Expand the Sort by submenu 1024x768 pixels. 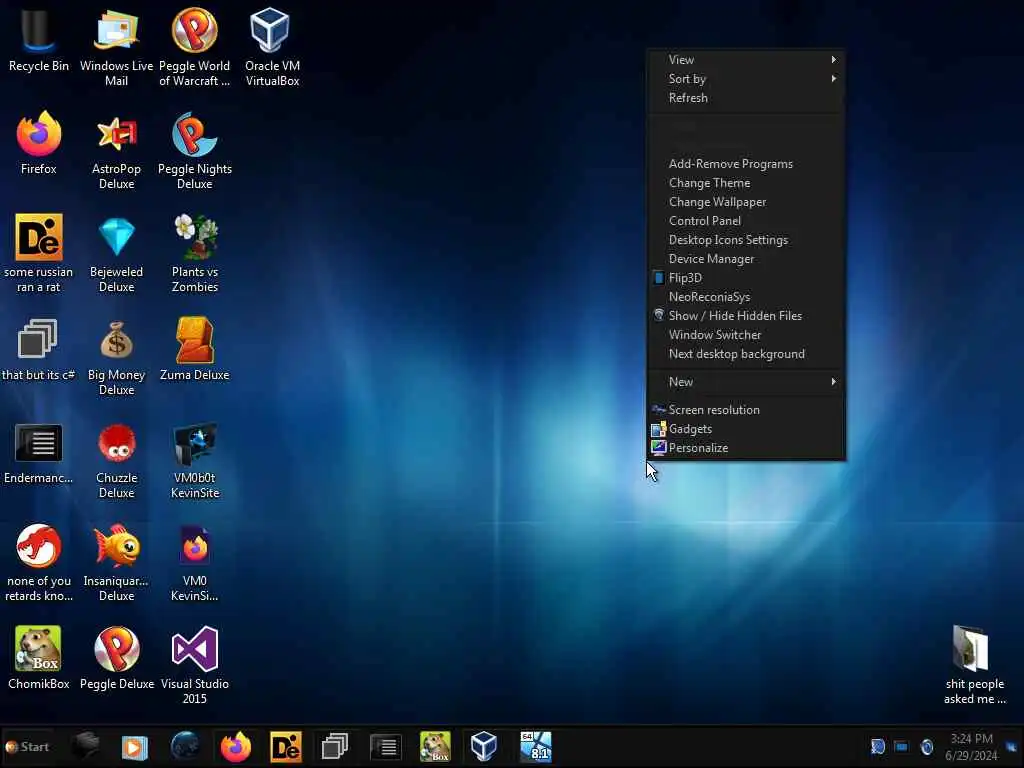(746, 78)
